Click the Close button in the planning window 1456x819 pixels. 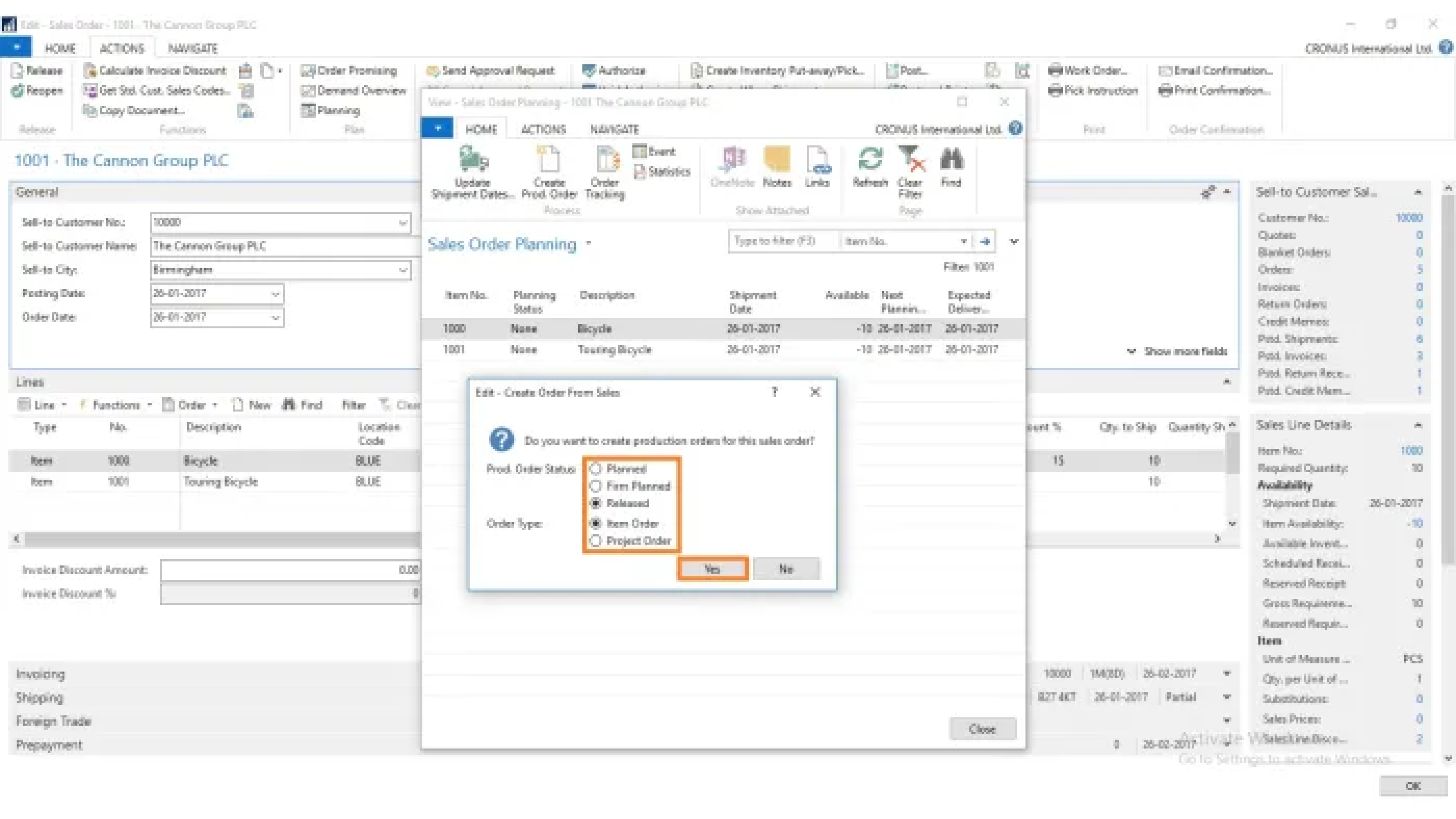(982, 729)
